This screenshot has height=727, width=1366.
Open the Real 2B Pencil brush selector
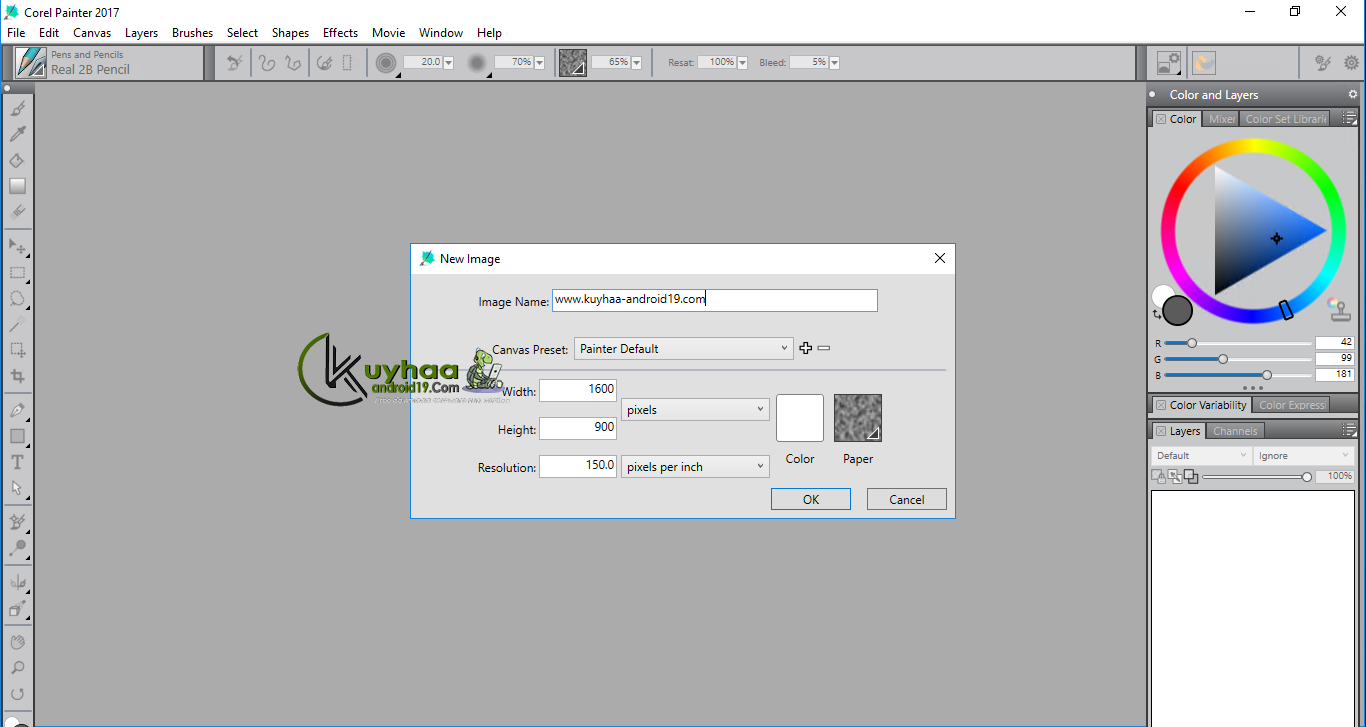point(107,63)
